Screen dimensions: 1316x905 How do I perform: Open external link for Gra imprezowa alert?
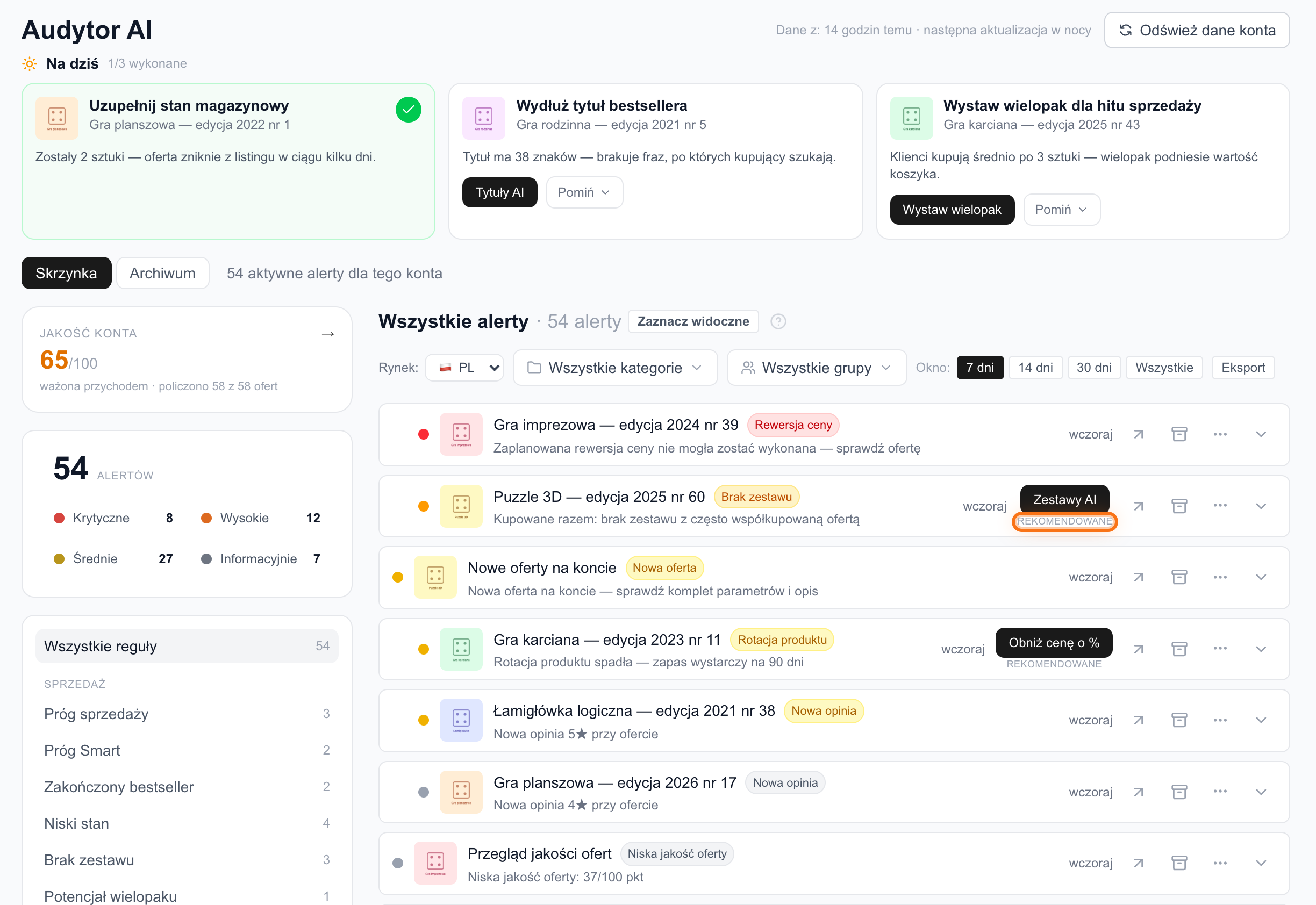click(x=1139, y=434)
